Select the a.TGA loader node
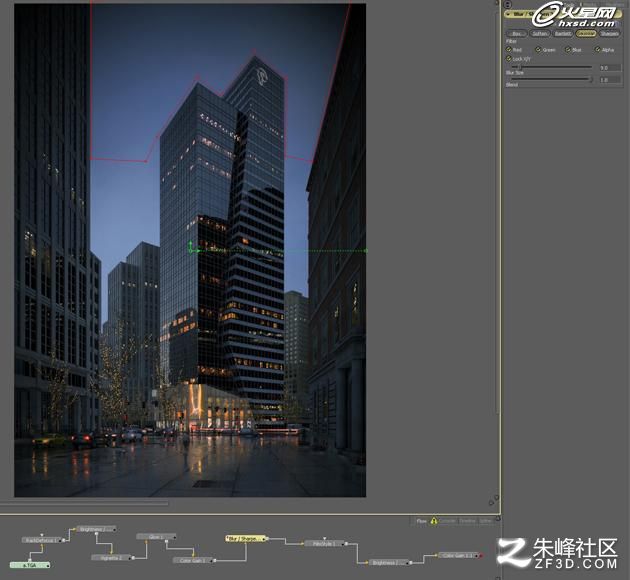Screen dimensions: 630x580 pos(29,565)
